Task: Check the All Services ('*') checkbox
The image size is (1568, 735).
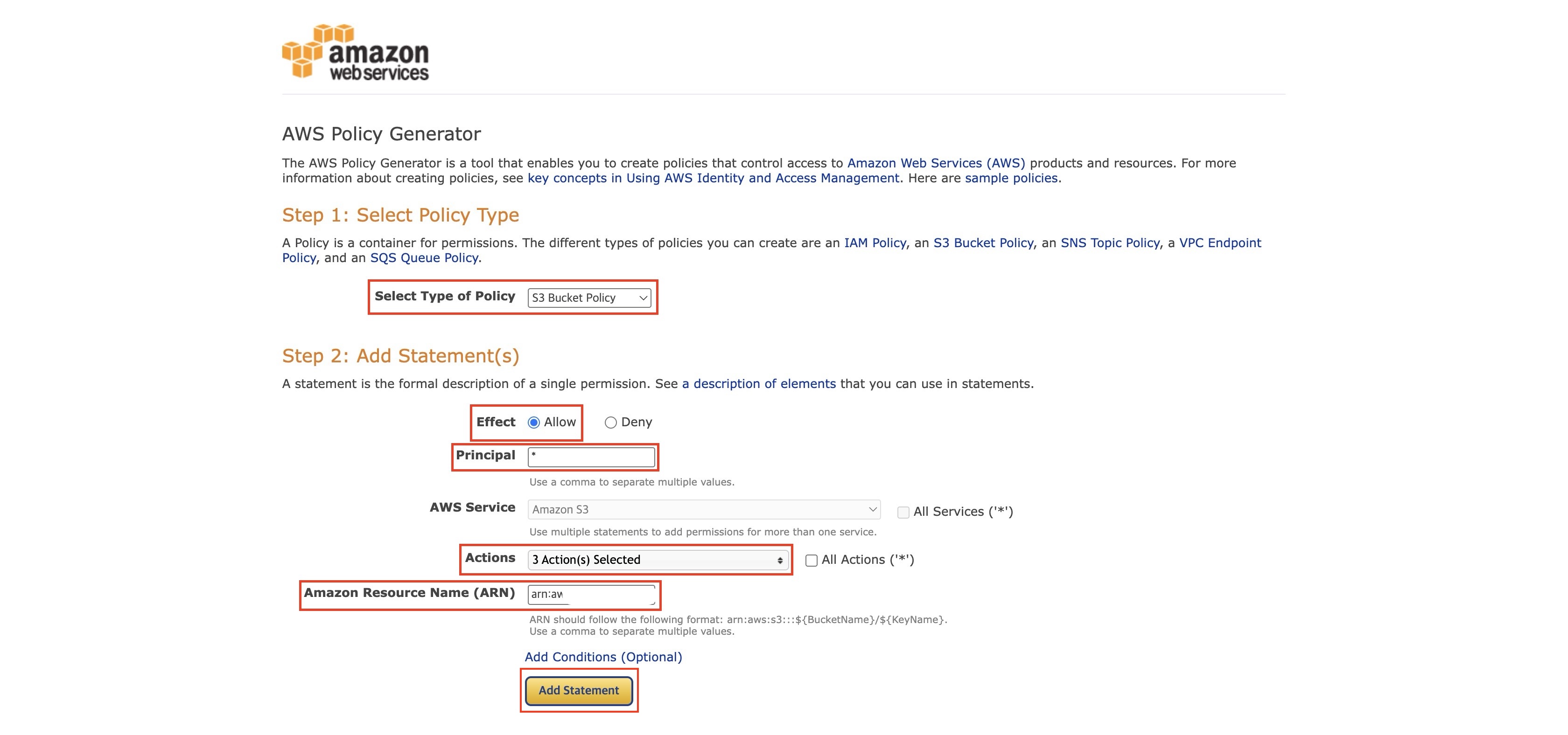Action: 903,512
